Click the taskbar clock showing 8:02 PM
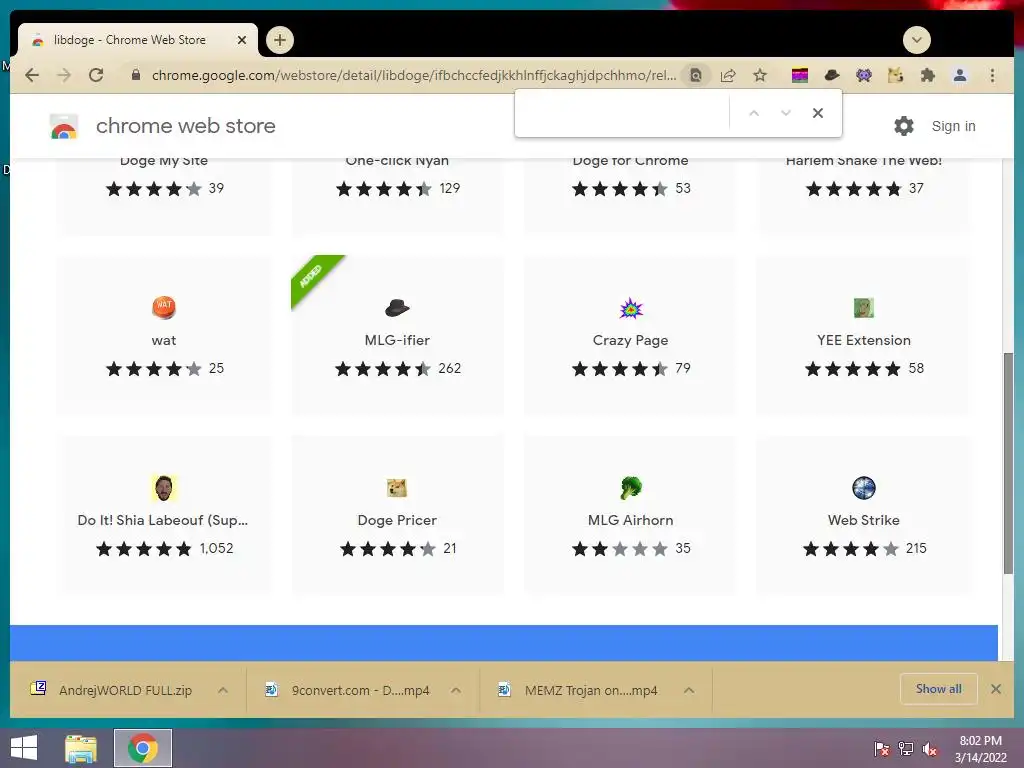 (981, 749)
